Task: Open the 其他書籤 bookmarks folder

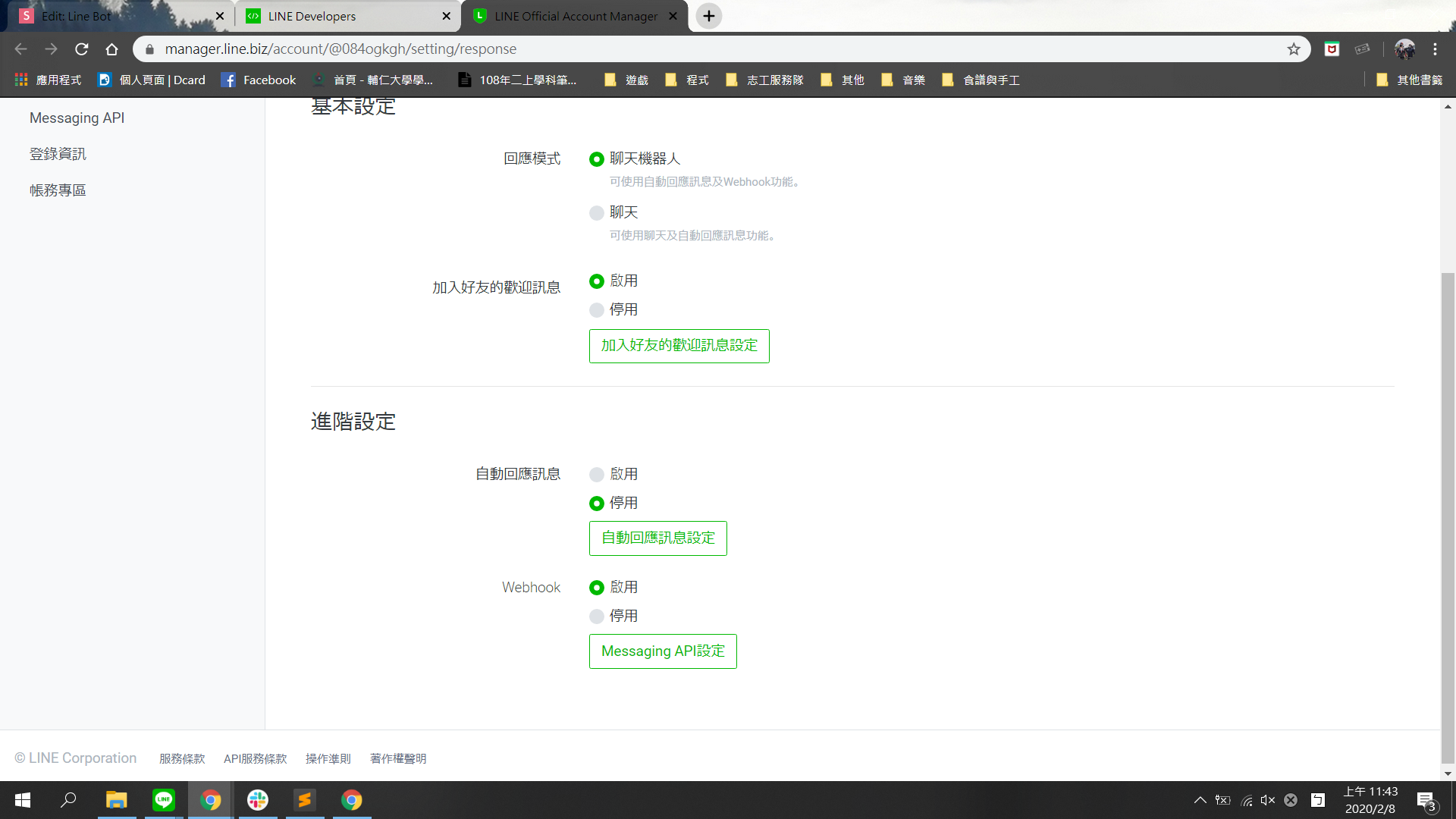Action: click(x=1410, y=80)
